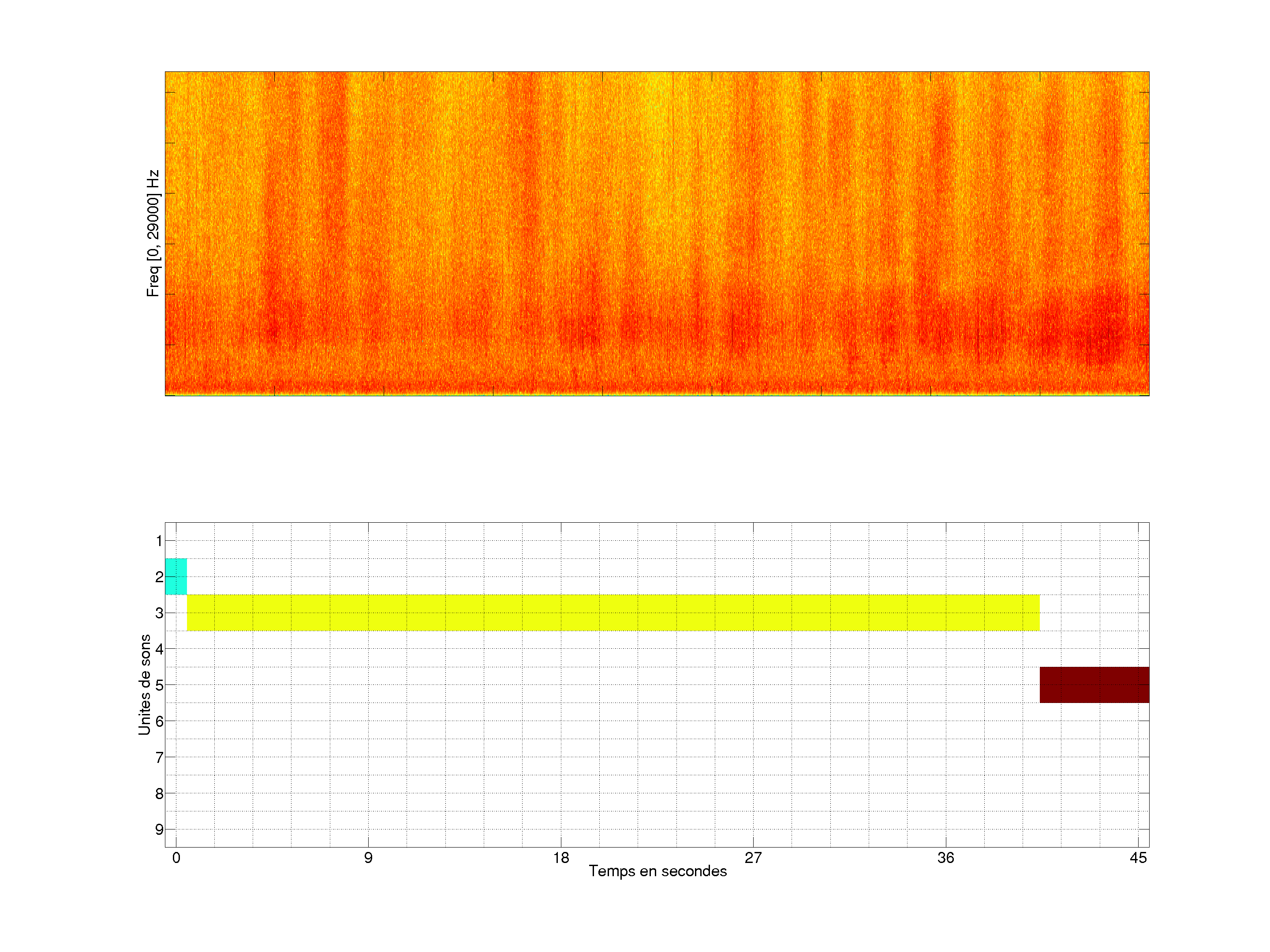Click the y-axis tick label 8
Image resolution: width=1270 pixels, height=952 pixels.
click(159, 794)
